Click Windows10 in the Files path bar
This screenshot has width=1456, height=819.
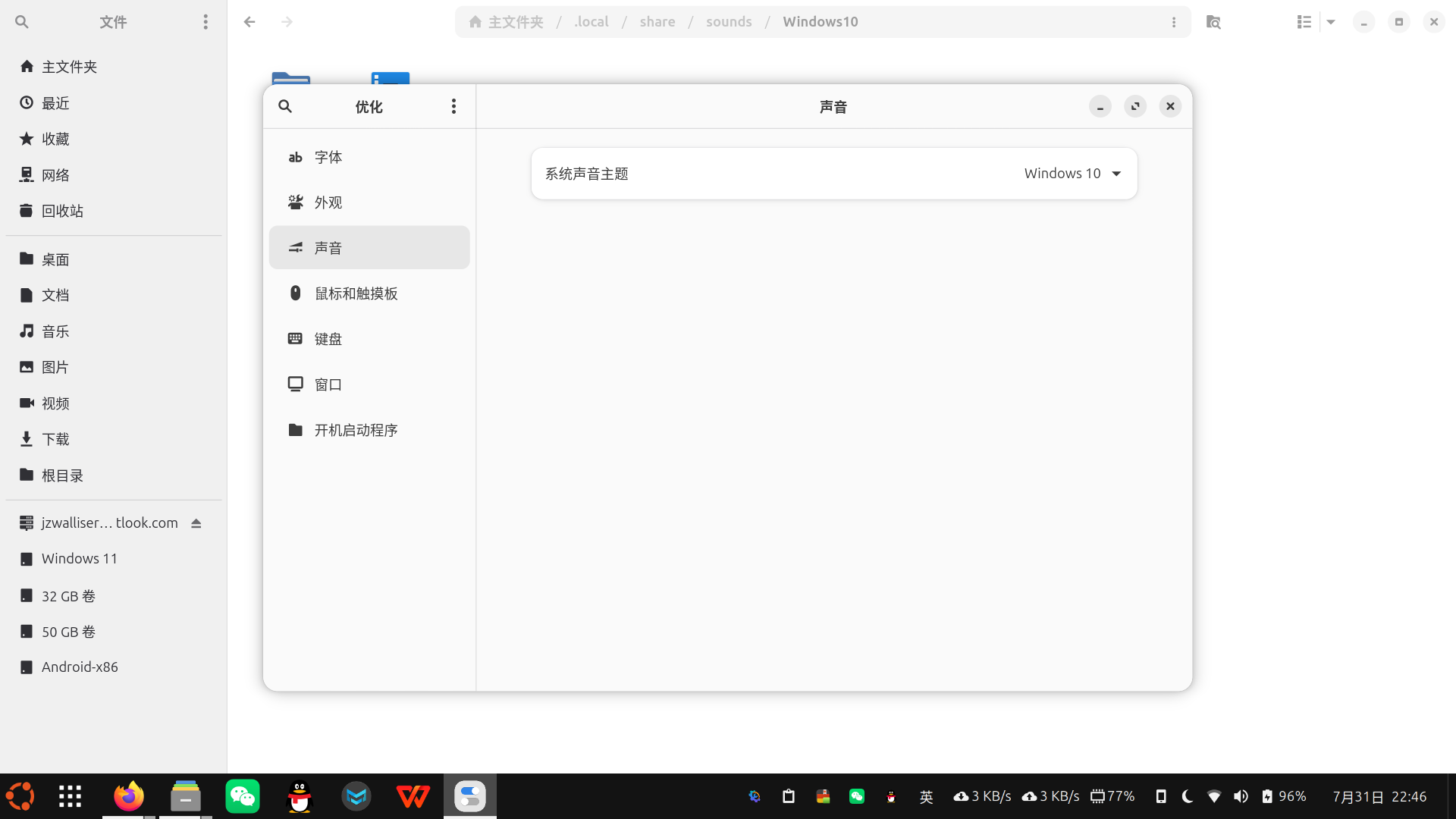coord(821,22)
